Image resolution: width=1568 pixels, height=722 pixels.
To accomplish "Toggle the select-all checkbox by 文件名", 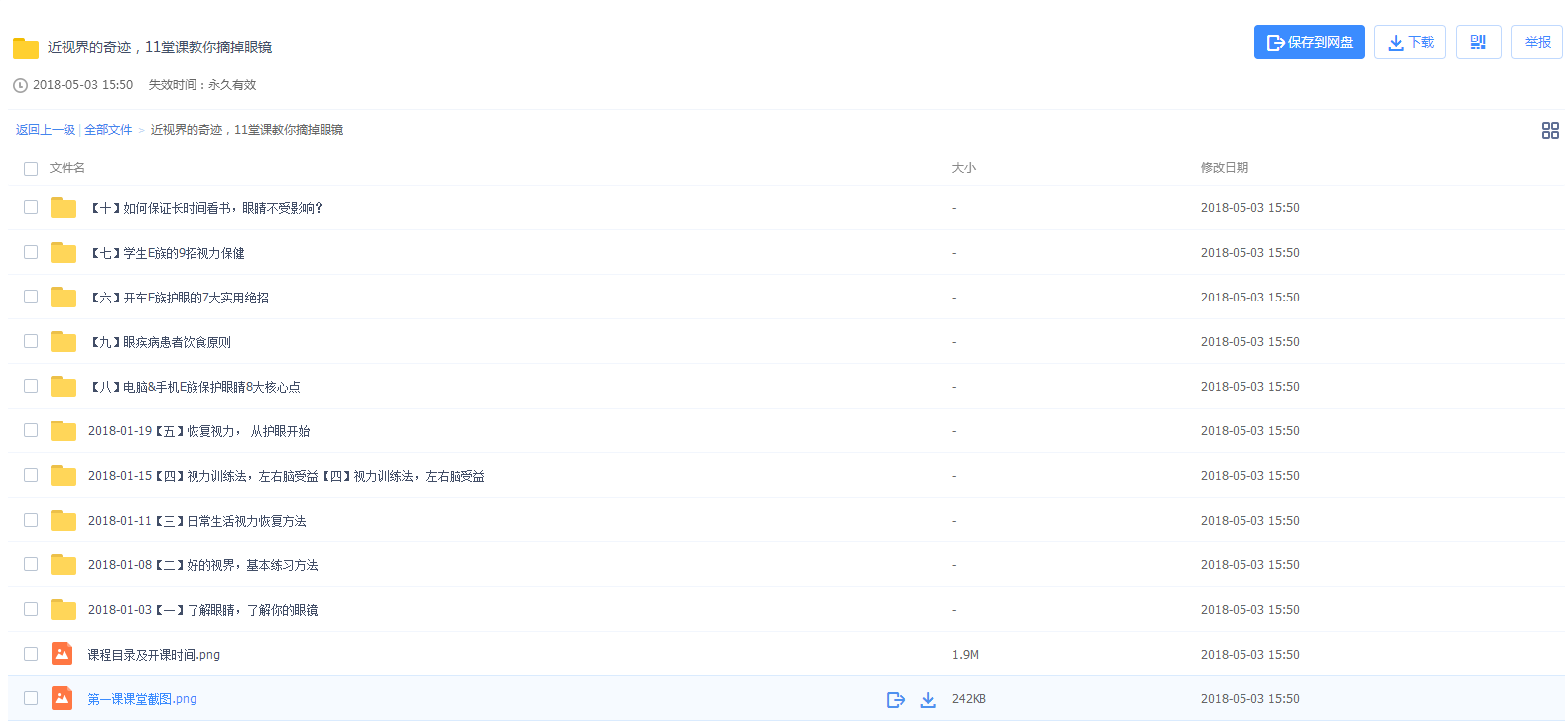I will click(31, 169).
